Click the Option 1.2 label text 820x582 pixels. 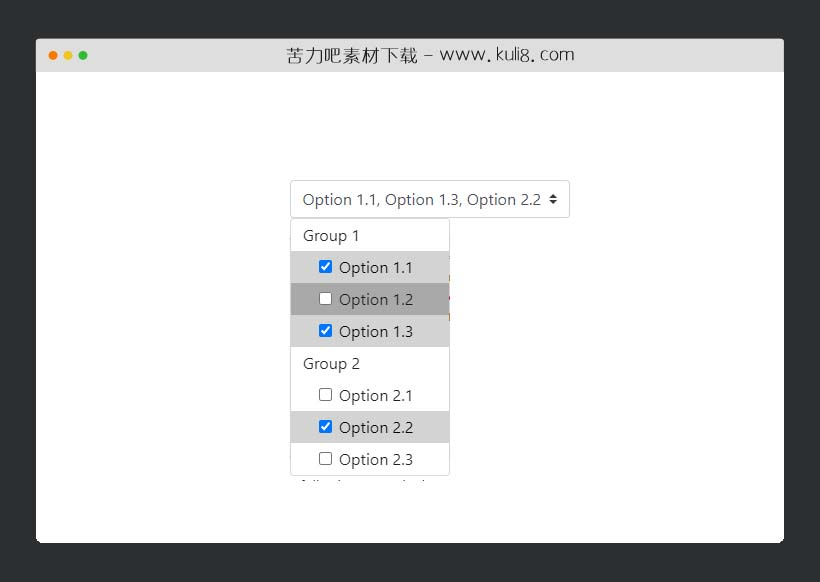coord(376,300)
